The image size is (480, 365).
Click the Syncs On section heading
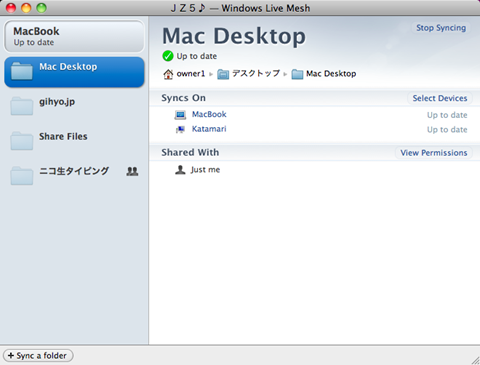pos(183,98)
